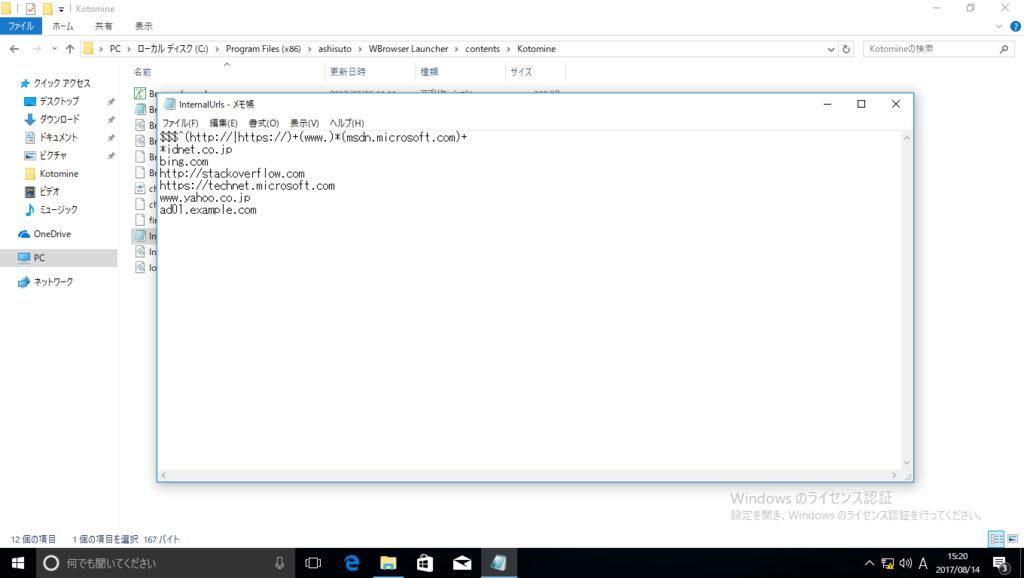Open Notepad View menu 表示(V)
Screen dimensions: 1024x578
tap(304, 123)
